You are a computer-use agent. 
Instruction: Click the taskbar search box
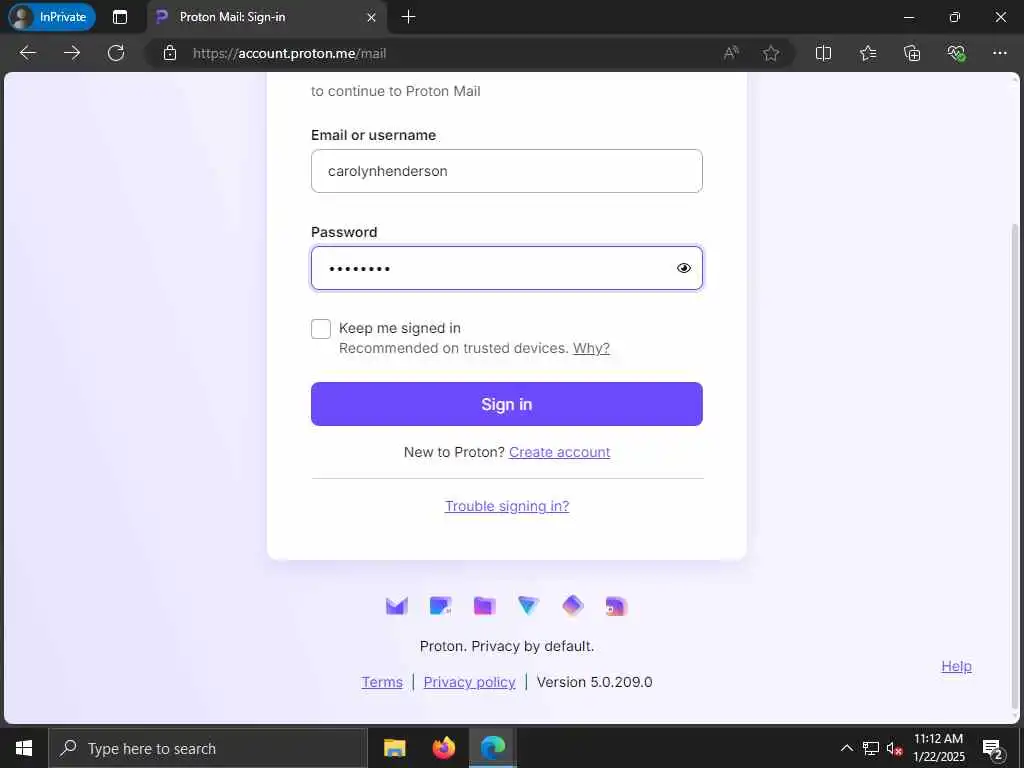pos(208,748)
